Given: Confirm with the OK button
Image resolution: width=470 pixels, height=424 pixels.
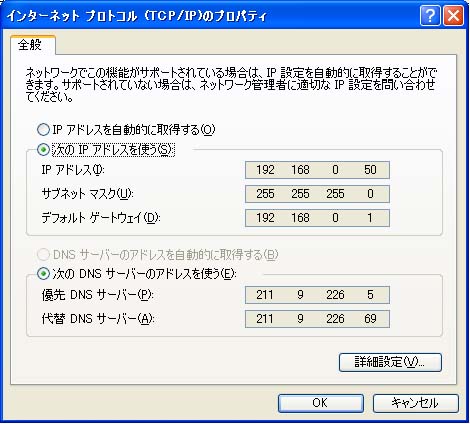Looking at the screenshot, I should [321, 403].
